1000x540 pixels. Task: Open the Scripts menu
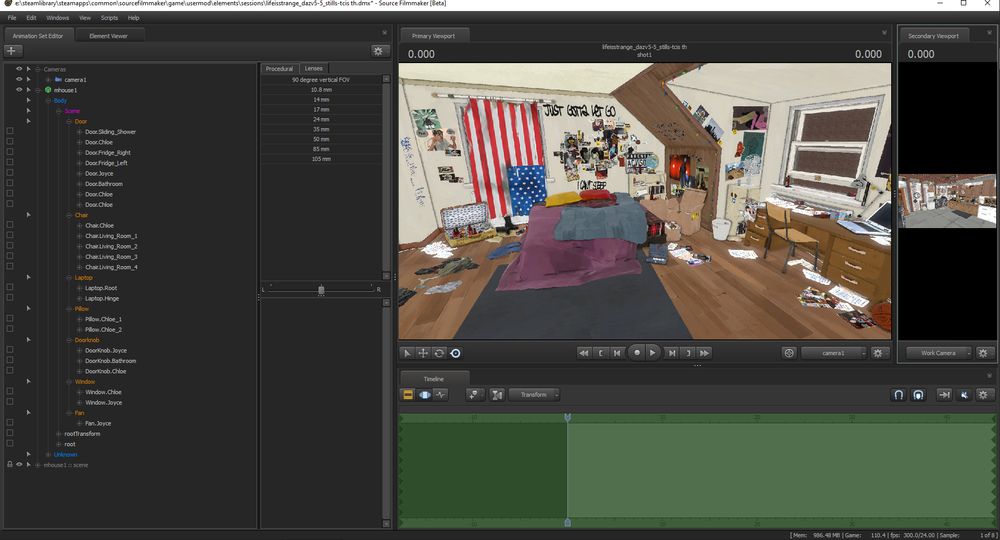tap(109, 18)
